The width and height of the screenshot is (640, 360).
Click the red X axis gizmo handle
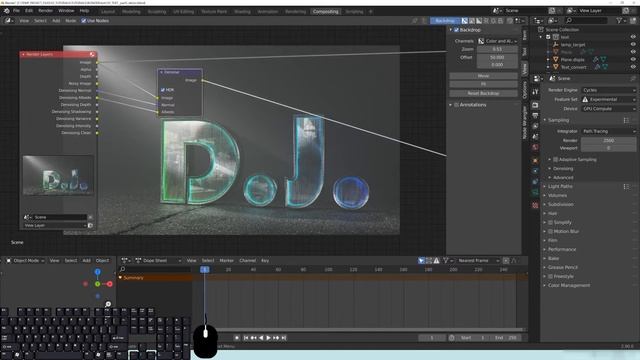click(x=109, y=284)
